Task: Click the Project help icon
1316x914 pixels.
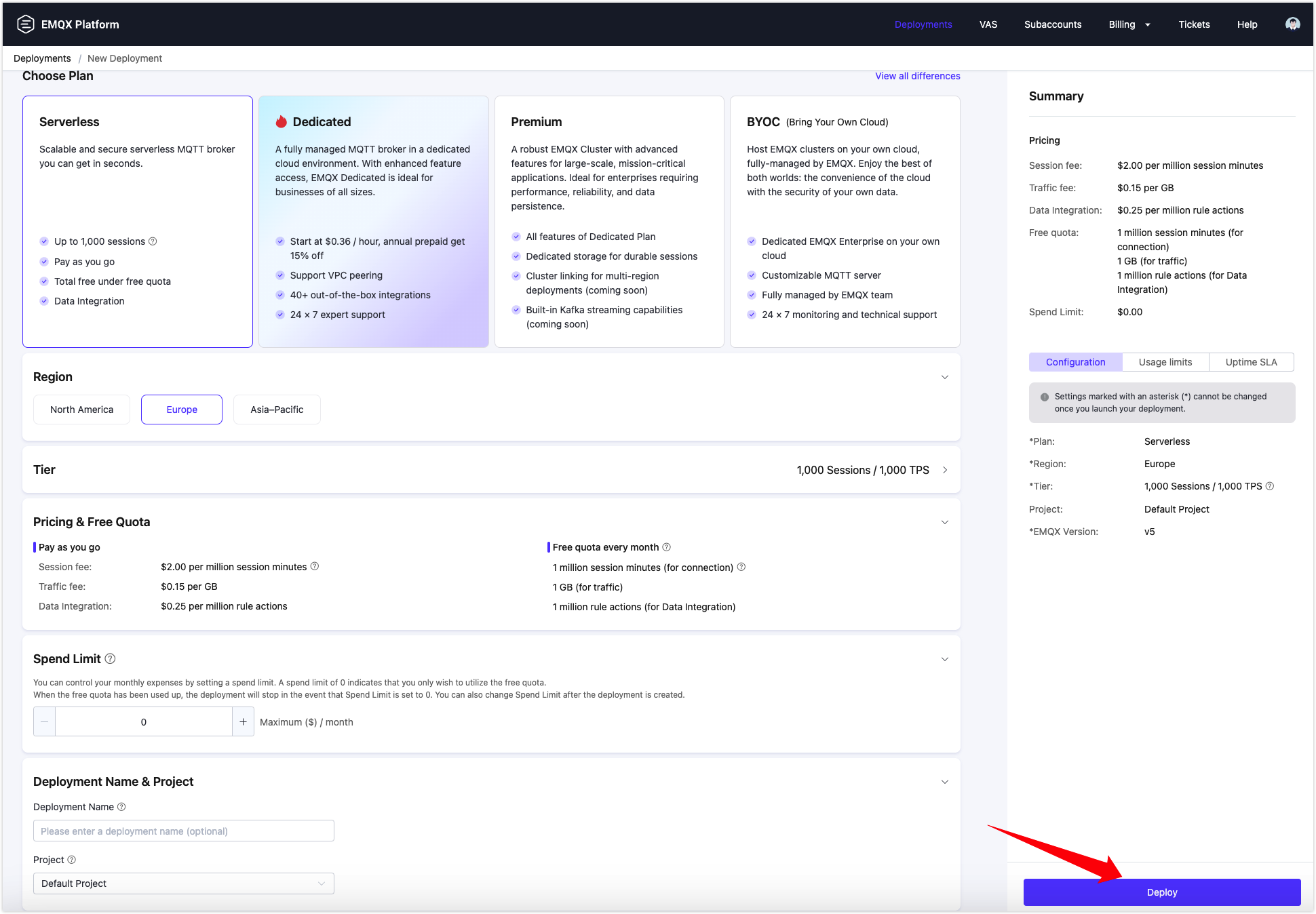Action: pos(72,860)
